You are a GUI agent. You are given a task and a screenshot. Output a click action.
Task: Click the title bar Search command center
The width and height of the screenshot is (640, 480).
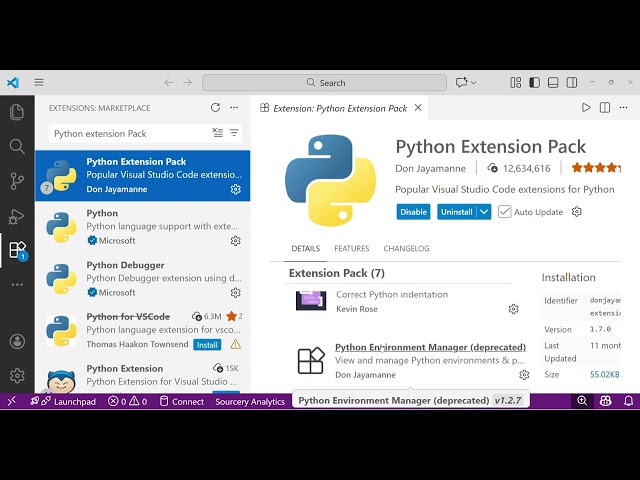[x=324, y=82]
